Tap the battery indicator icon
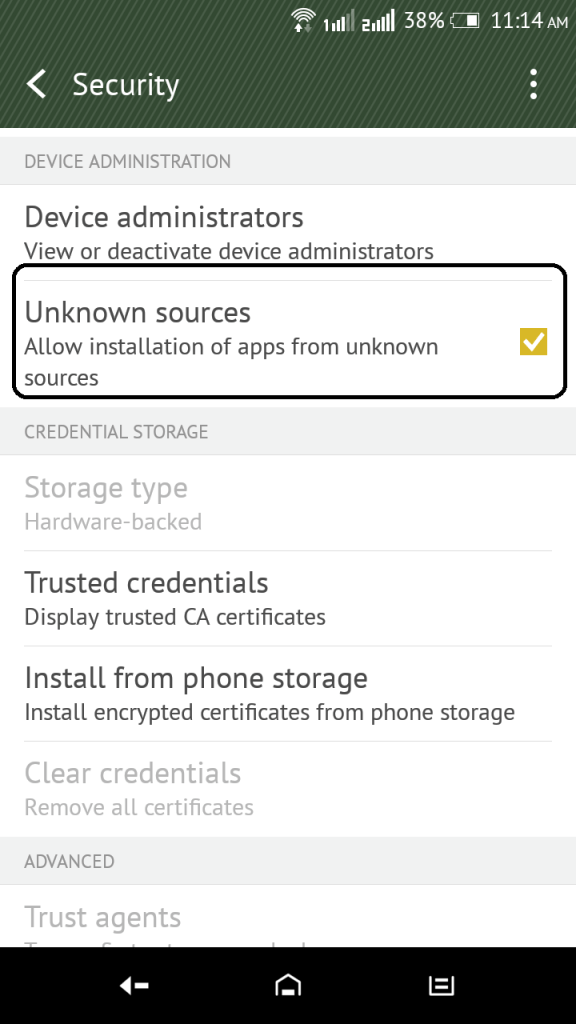The image size is (576, 1024). click(465, 21)
